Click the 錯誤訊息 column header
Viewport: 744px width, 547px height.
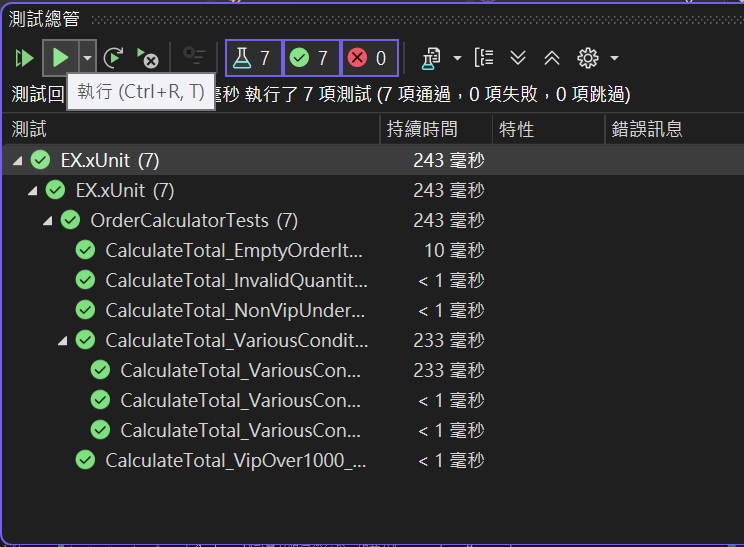pos(647,129)
